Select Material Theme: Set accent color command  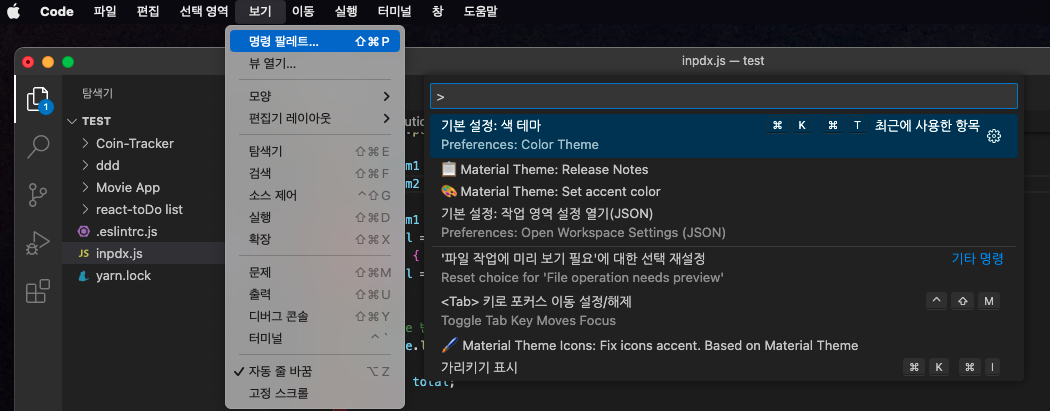coord(724,191)
